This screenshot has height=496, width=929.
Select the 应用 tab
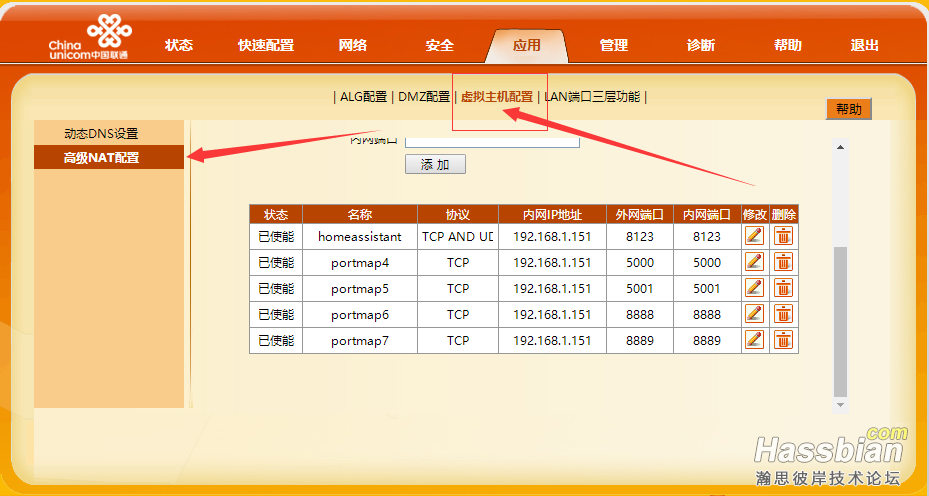point(527,45)
